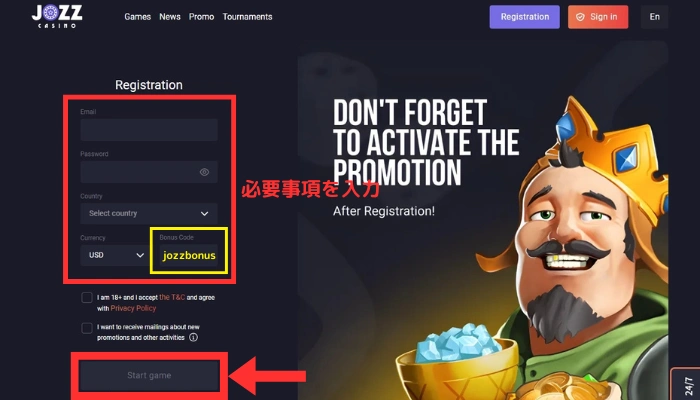700x400 pixels.
Task: Open the 24/7 support tab
Action: point(688,385)
